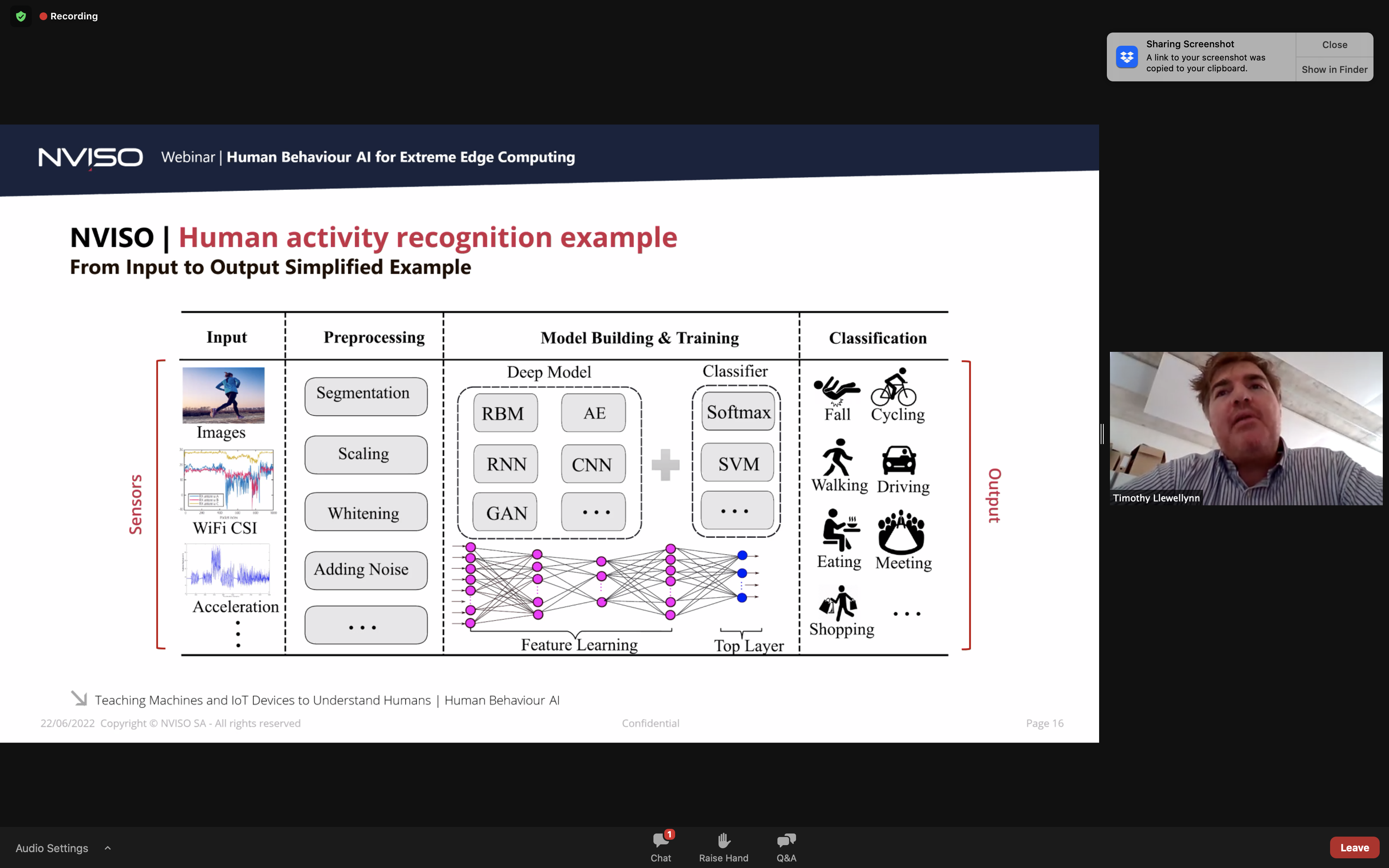Click the Page 16 text
Viewport: 1389px width, 868px height.
[x=1044, y=723]
